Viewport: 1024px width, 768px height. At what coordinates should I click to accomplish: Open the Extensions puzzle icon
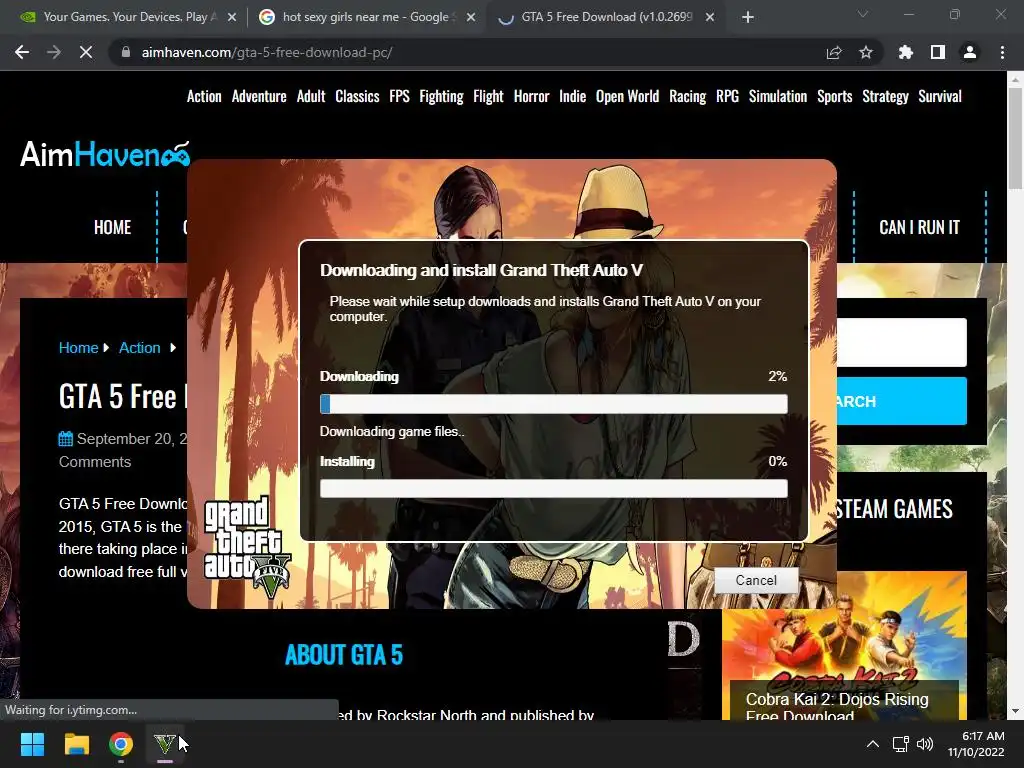coord(906,52)
